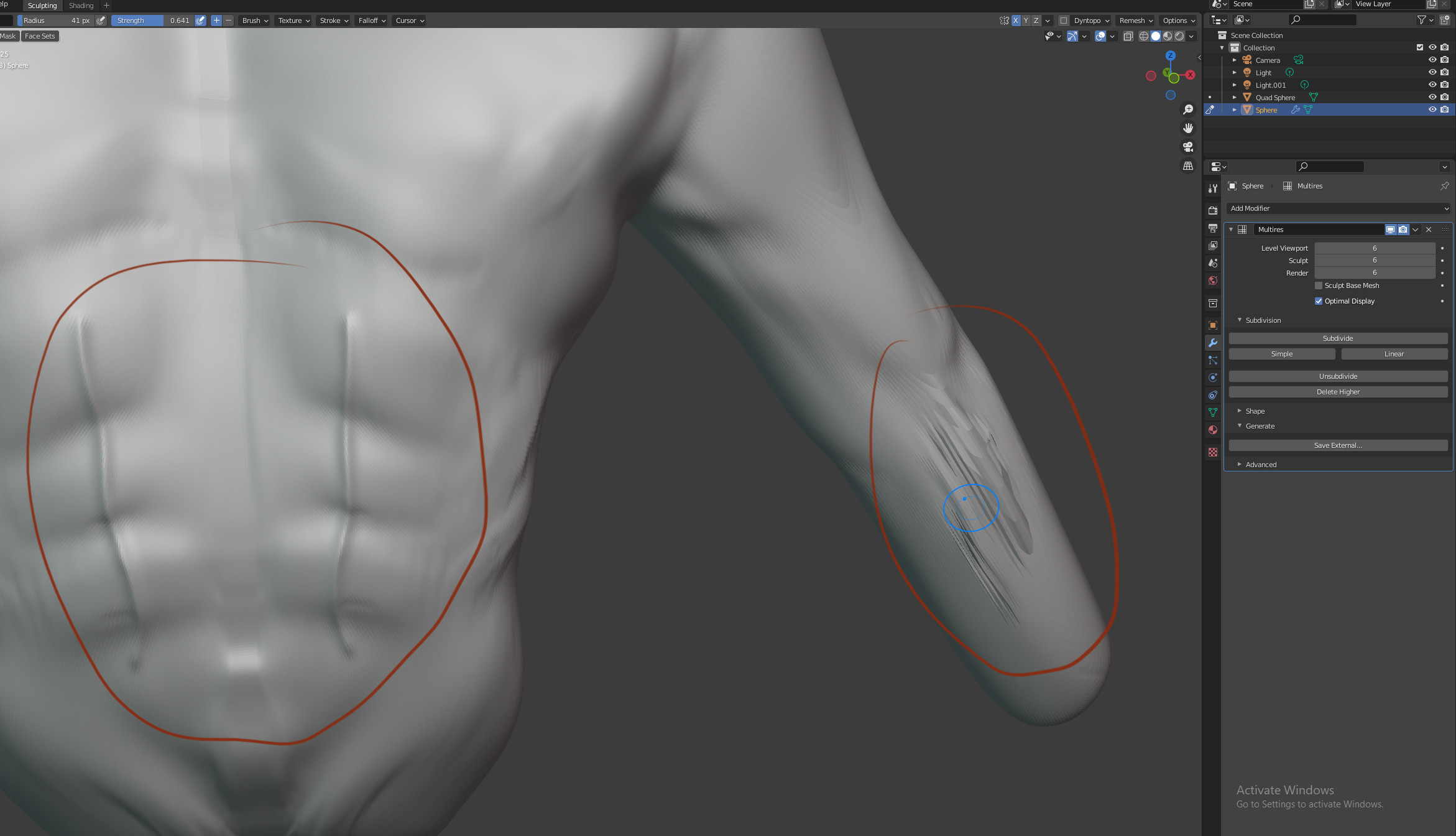Click the viewport pan hand icon
The height and width of the screenshot is (836, 1456).
pos(1188,128)
